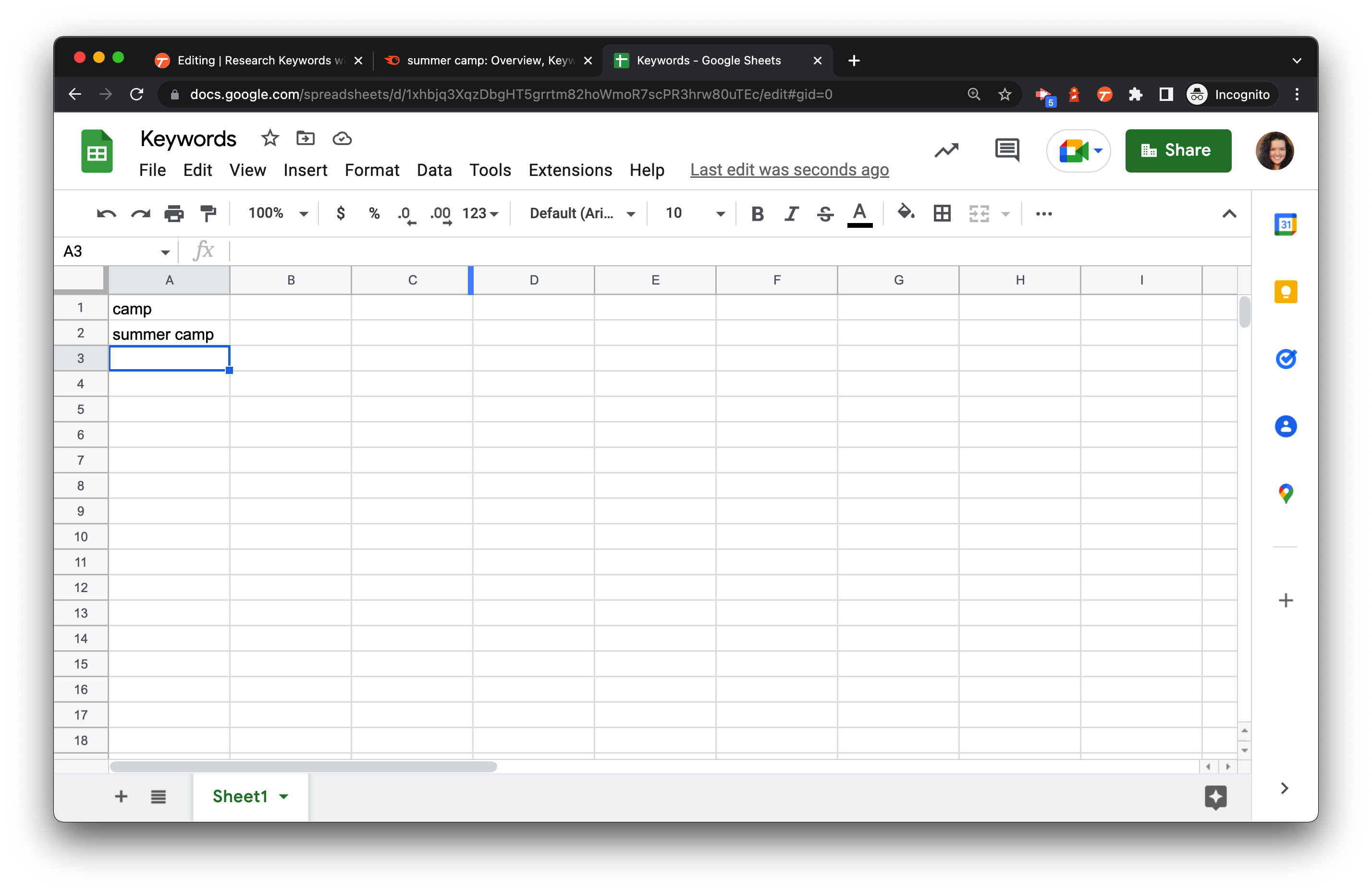Format as currency with dollar icon
This screenshot has height=893, width=1372.
[x=341, y=213]
